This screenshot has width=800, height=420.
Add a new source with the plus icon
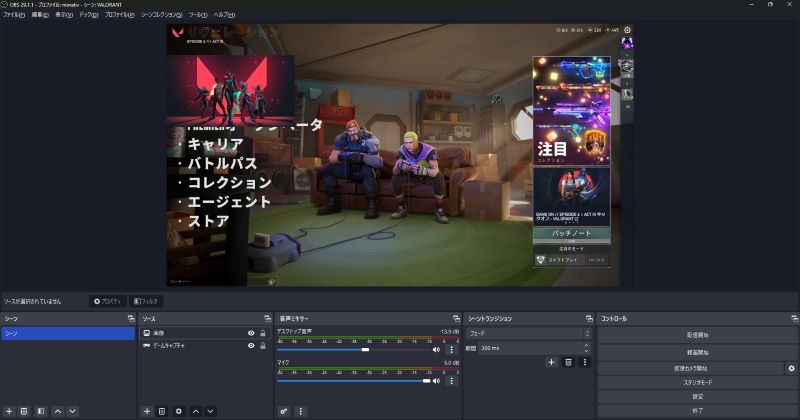[x=147, y=411]
